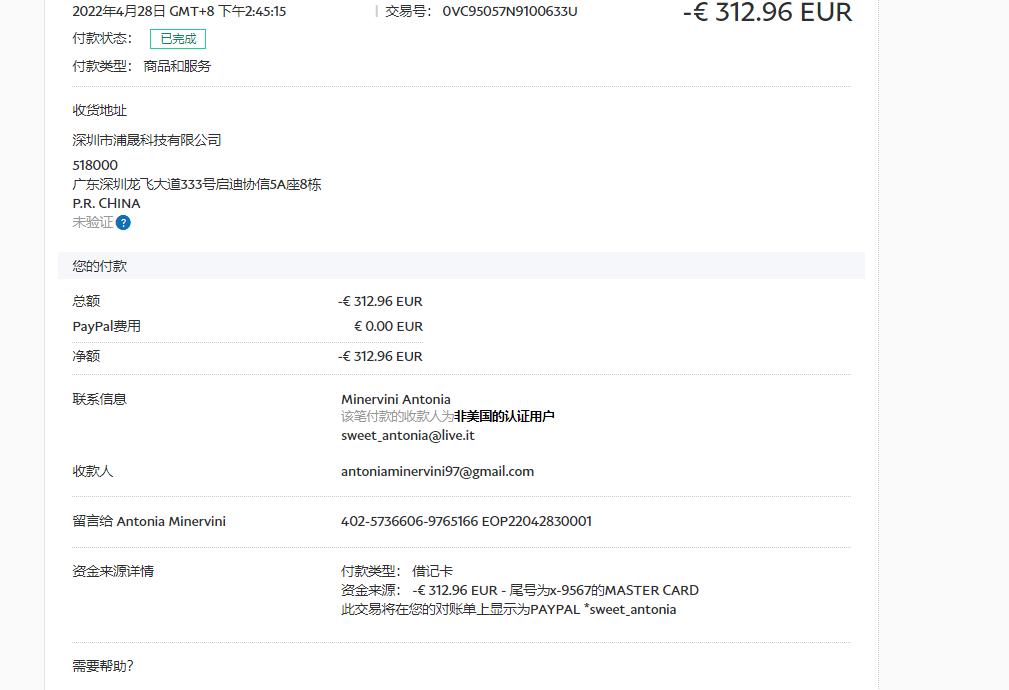Click the blue help icon beside 未验证
The height and width of the screenshot is (690, 1009).
tap(123, 222)
